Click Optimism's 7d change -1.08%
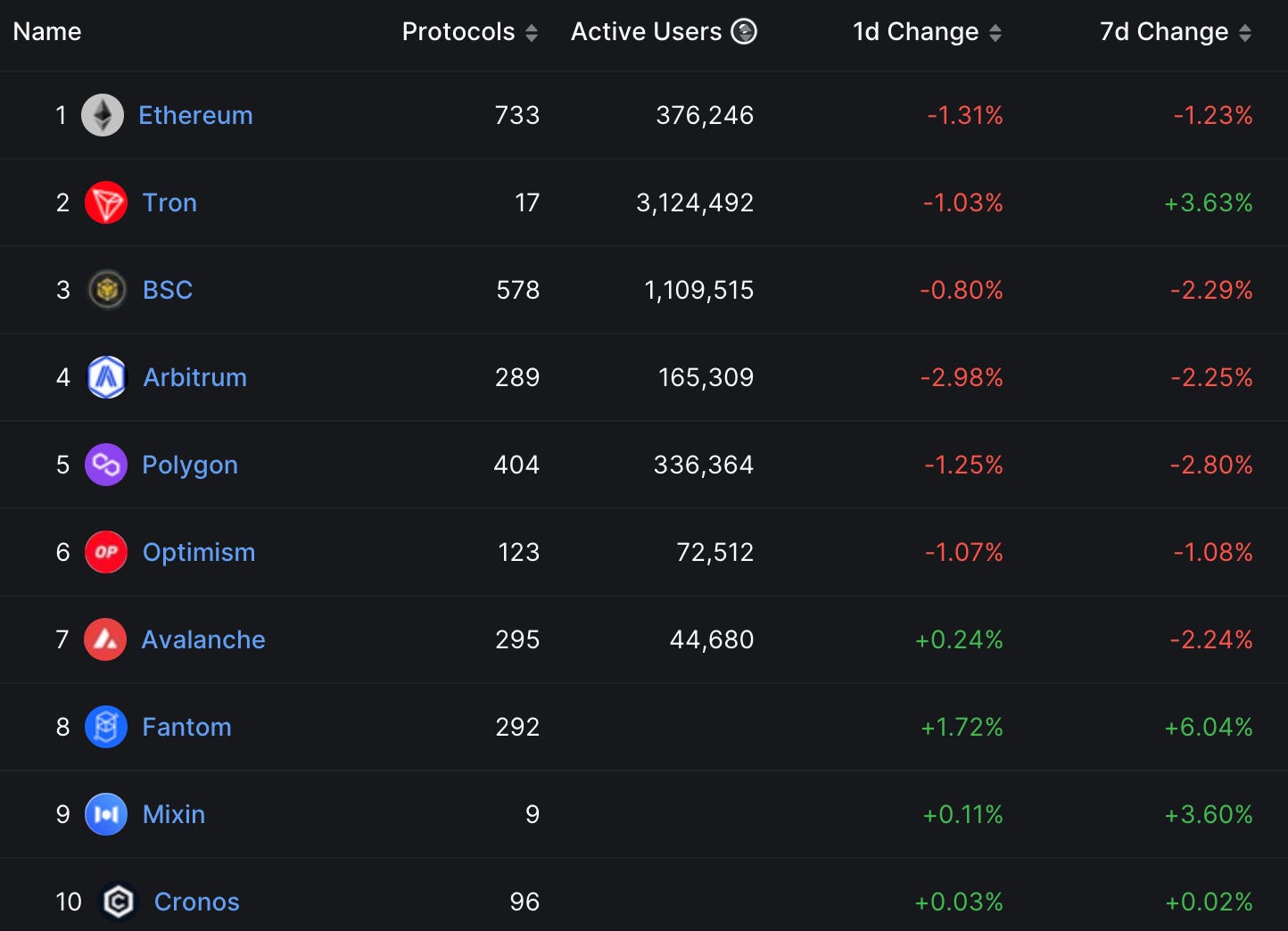1288x931 pixels. [x=1213, y=552]
